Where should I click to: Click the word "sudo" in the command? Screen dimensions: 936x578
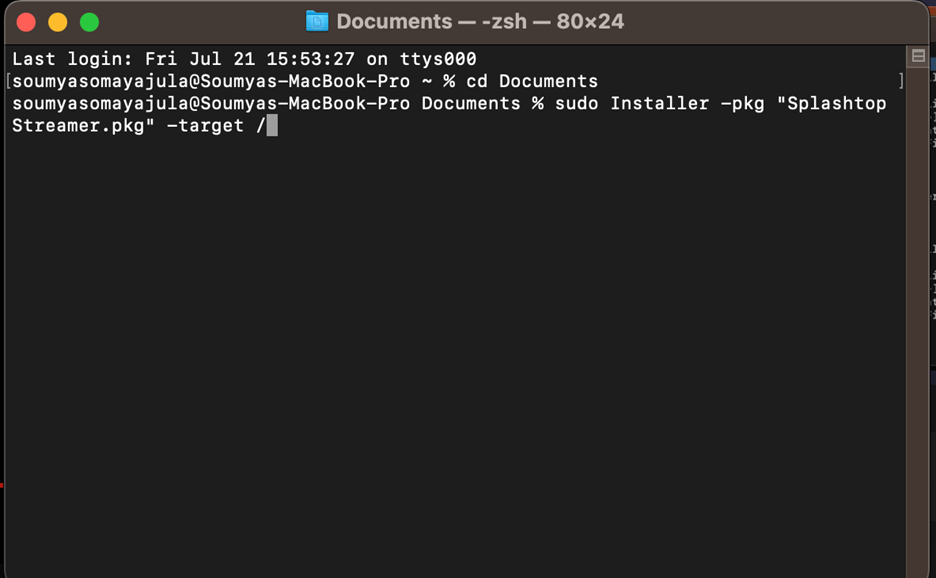576,103
